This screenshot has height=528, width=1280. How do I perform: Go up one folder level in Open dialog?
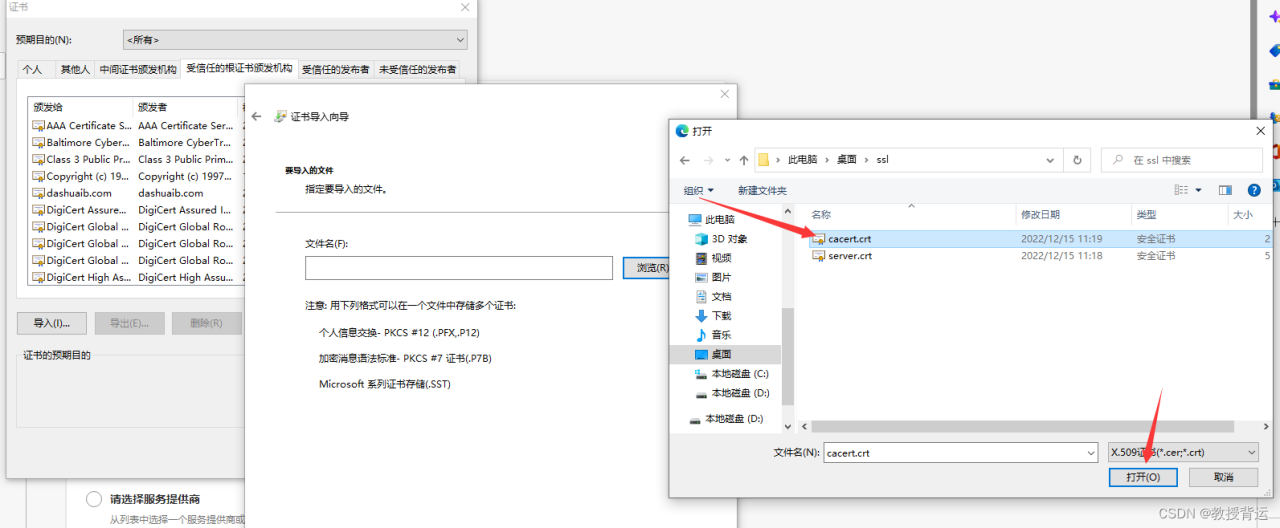pos(744,160)
